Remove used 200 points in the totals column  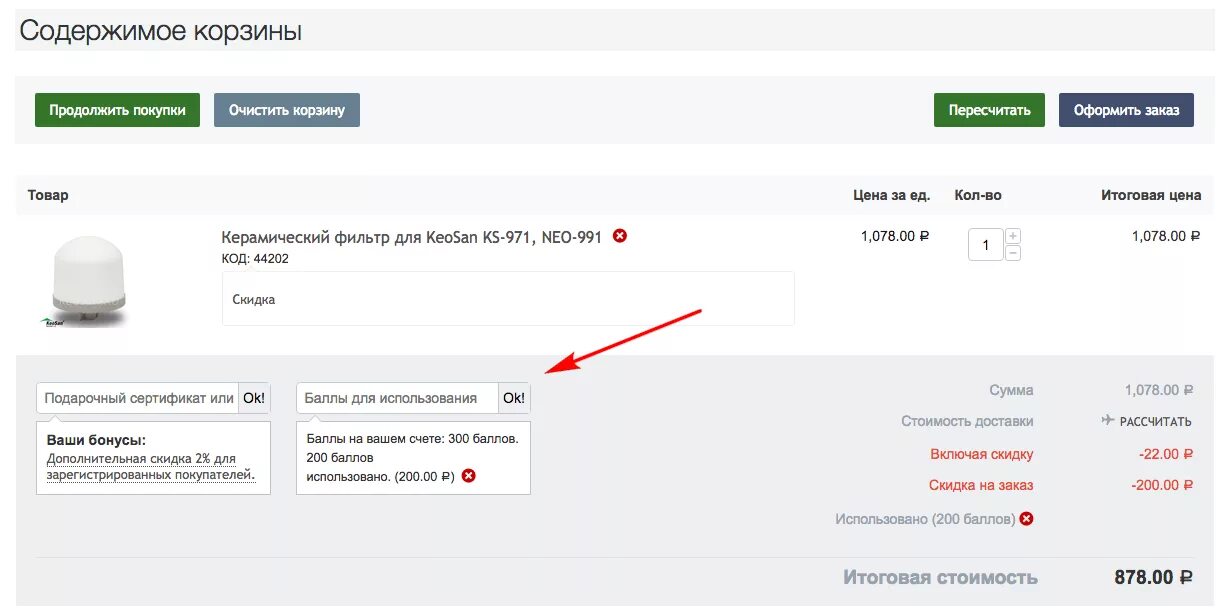[1026, 519]
